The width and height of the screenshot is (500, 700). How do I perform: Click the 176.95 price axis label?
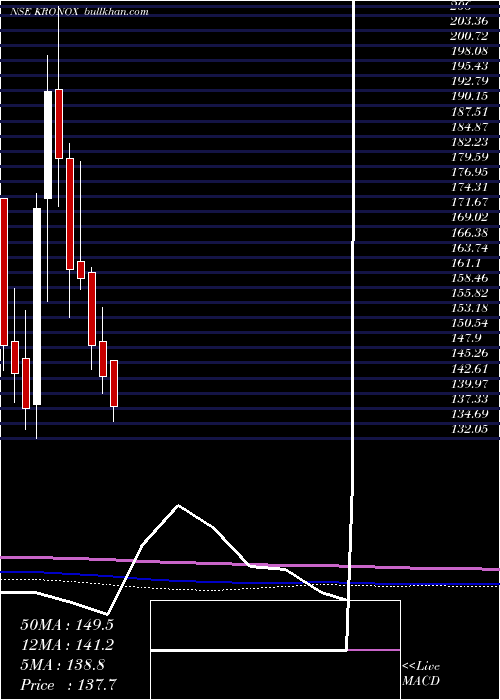click(471, 171)
